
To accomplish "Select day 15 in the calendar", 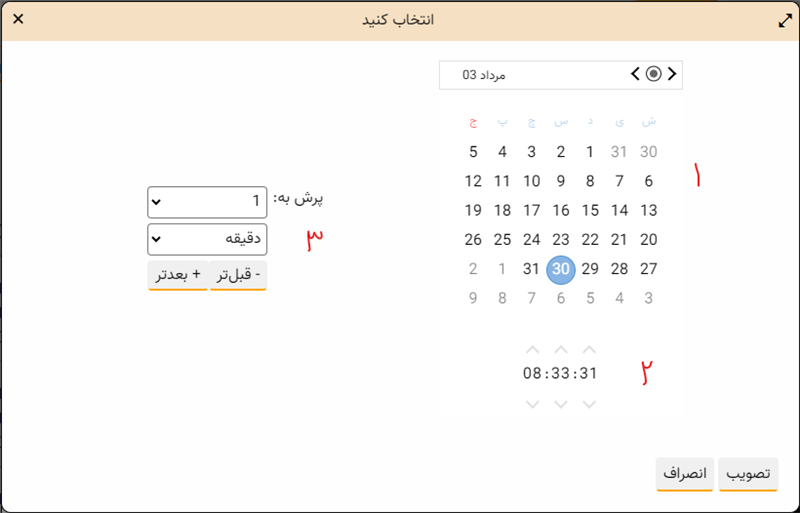I will (x=590, y=210).
